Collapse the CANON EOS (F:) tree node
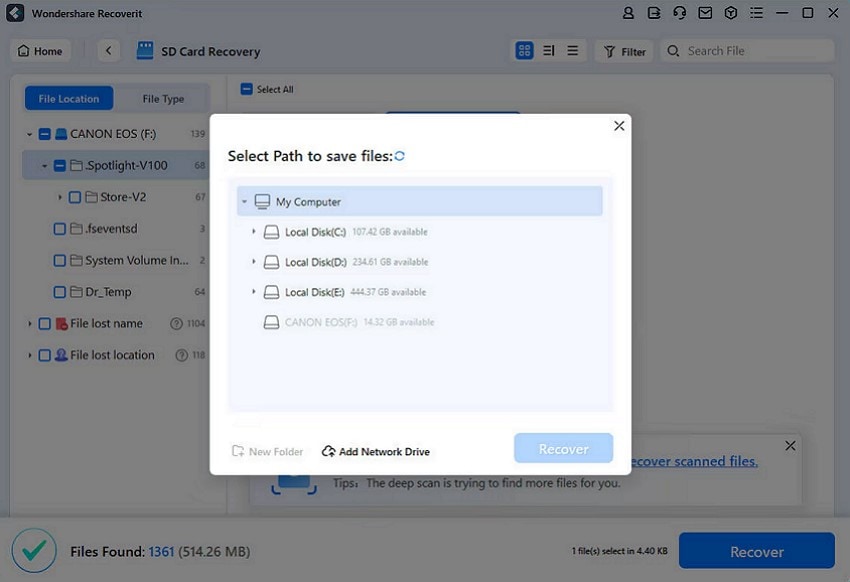 point(29,134)
